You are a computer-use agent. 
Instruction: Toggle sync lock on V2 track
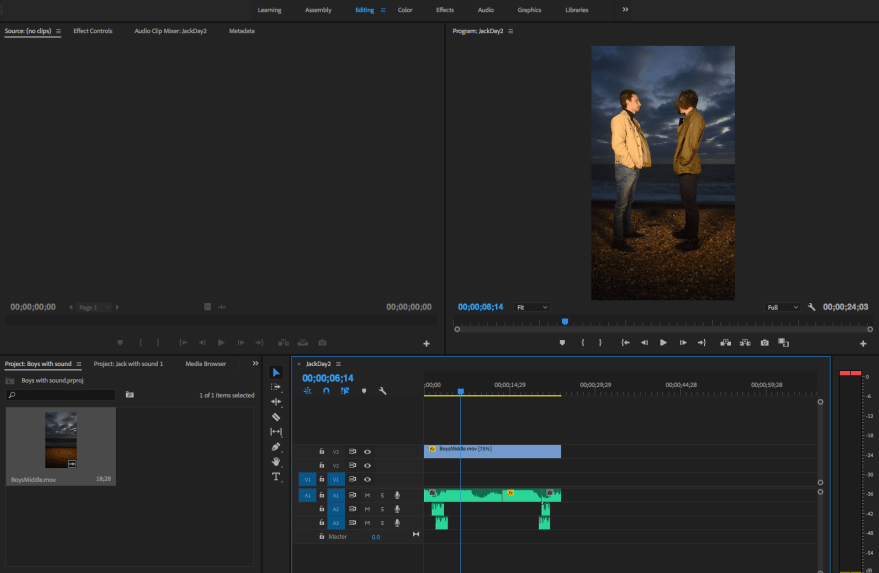[352, 465]
